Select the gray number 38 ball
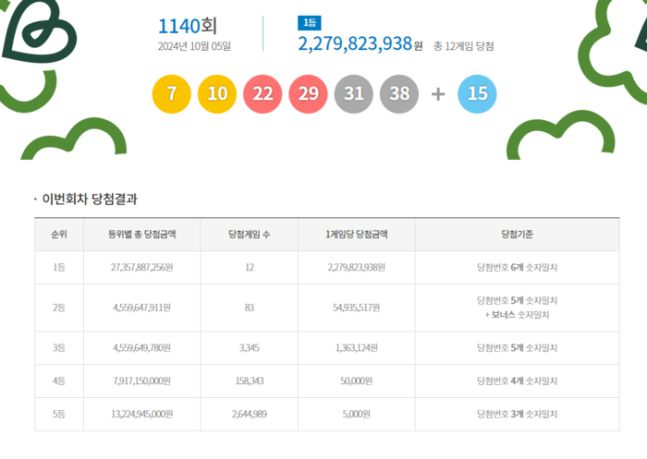647x459 pixels. (x=400, y=94)
